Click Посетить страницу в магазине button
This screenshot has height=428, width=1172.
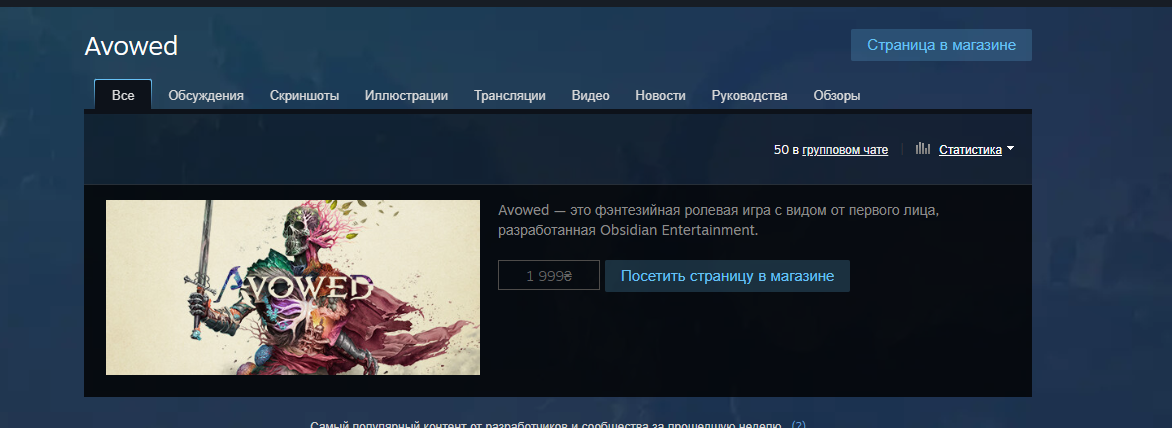(x=727, y=276)
